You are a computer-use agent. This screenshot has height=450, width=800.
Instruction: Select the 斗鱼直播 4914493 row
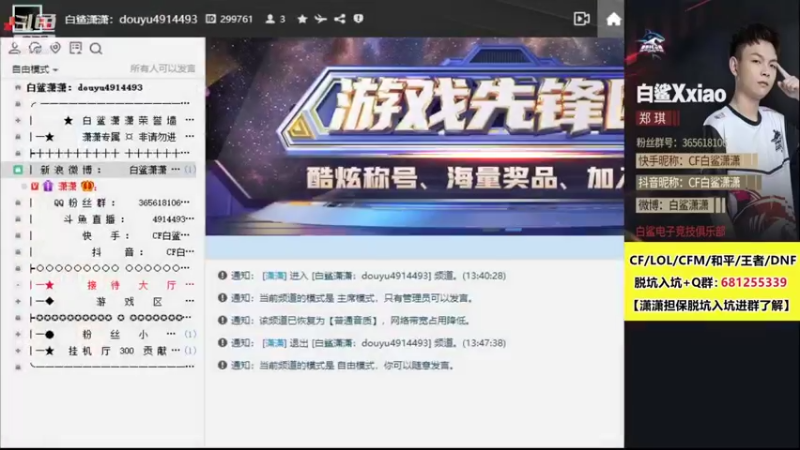point(105,219)
